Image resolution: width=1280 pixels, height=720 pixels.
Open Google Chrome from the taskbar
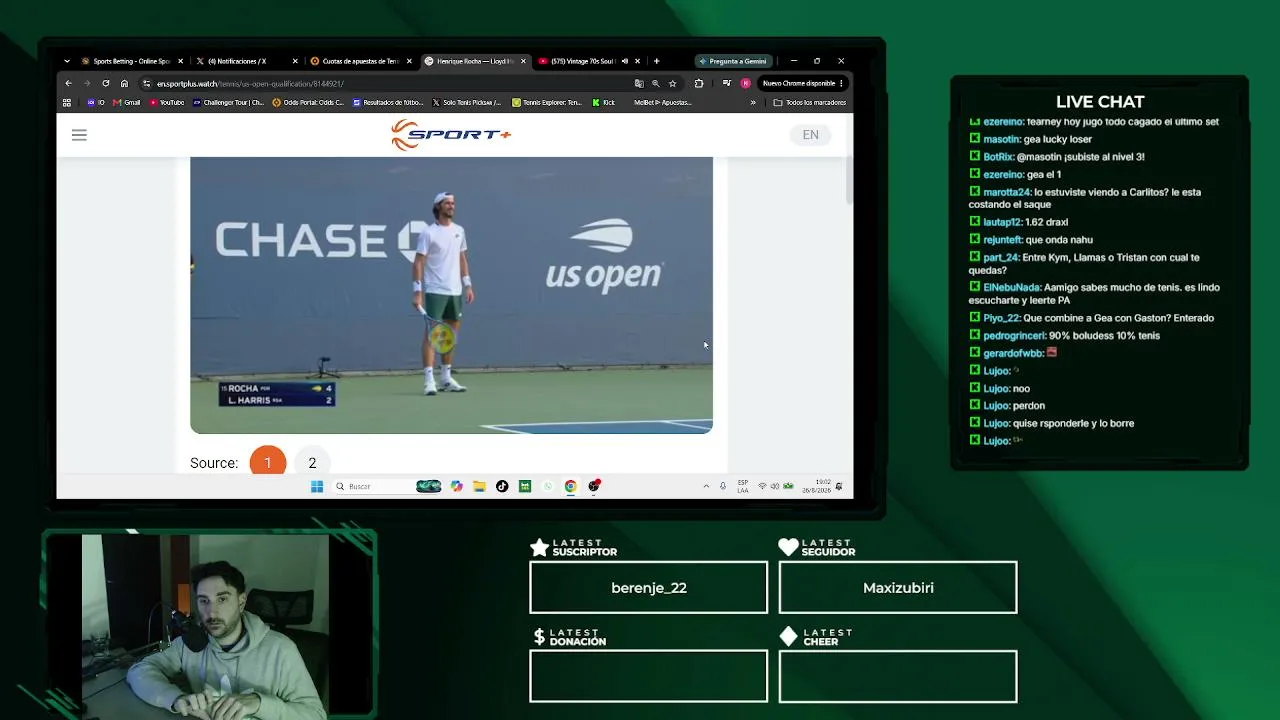(570, 486)
